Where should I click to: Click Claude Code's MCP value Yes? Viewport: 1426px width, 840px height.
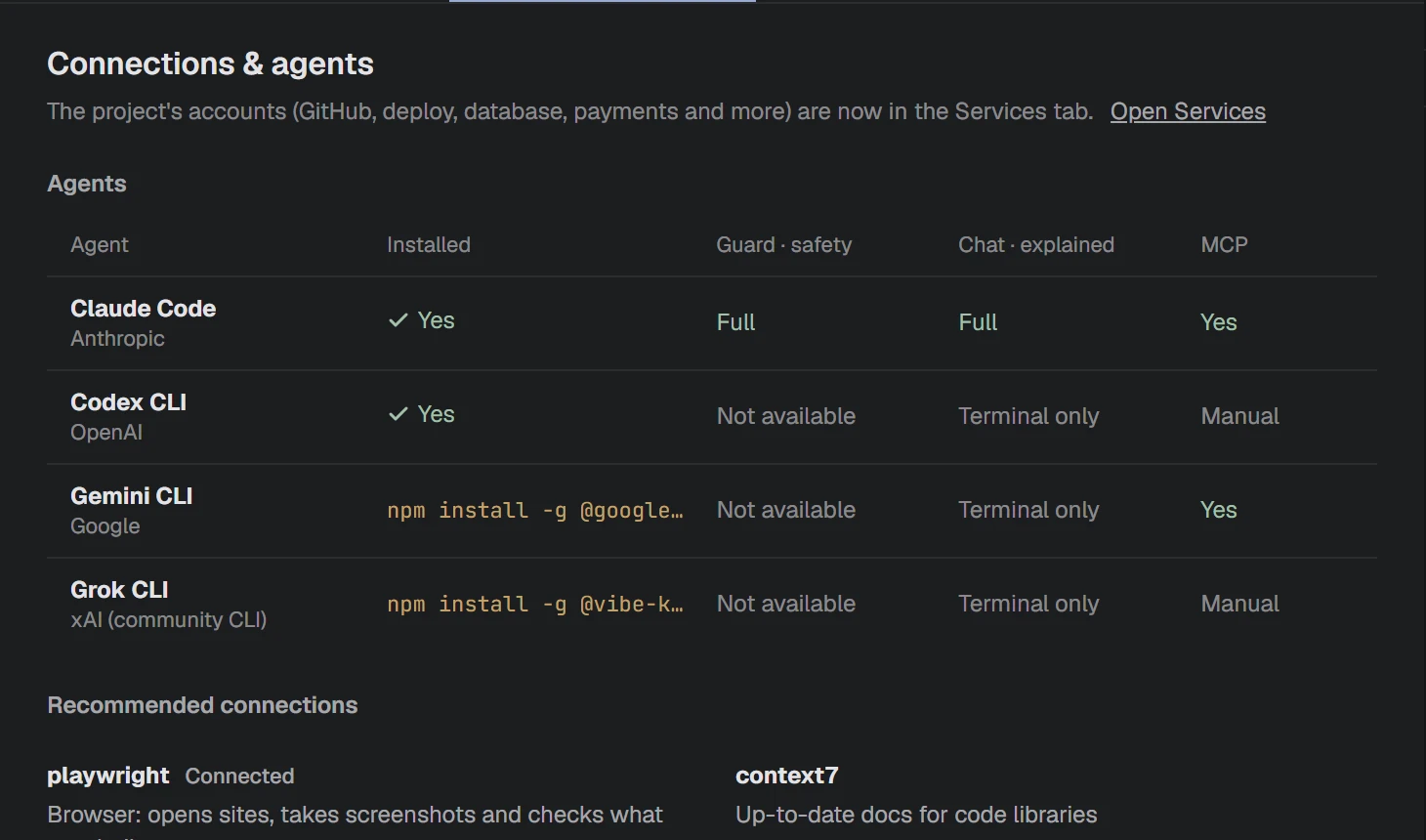[1219, 322]
